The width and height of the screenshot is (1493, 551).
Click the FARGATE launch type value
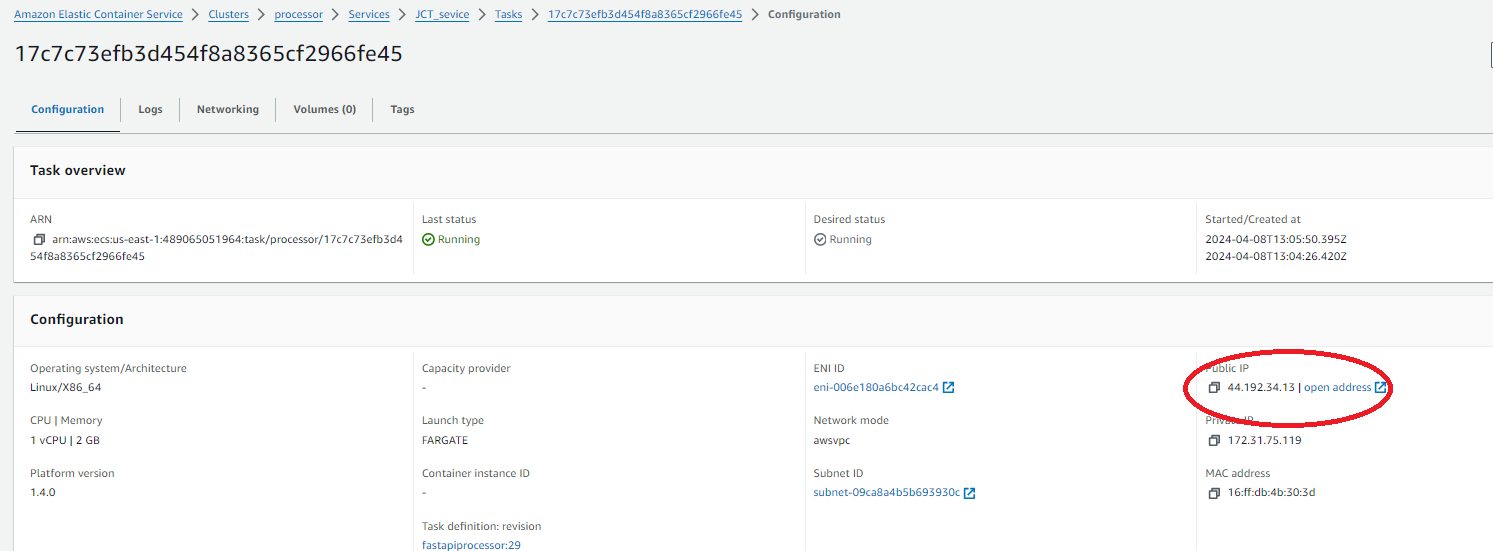point(445,441)
